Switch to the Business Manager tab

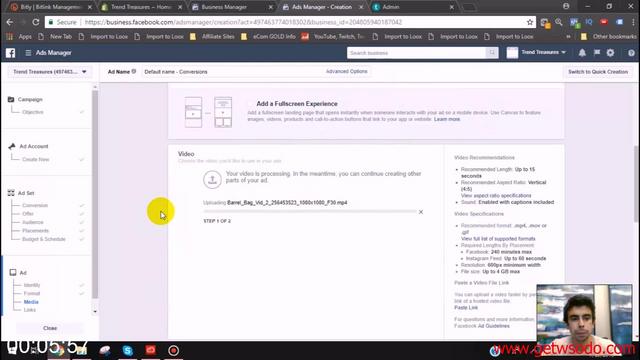(232, 7)
